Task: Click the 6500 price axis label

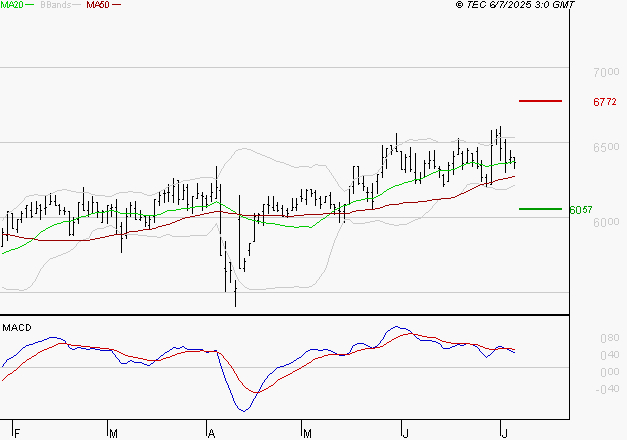Action: pyautogui.click(x=606, y=147)
